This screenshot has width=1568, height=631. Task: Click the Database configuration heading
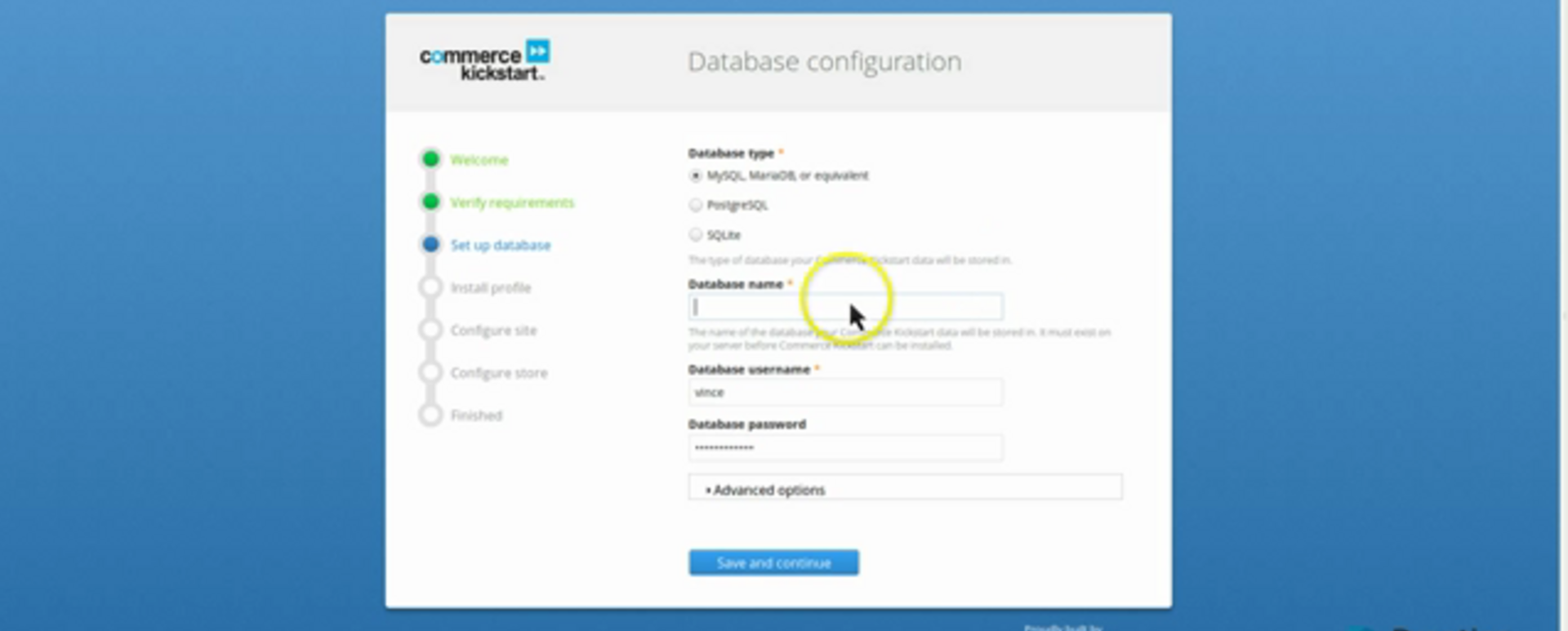(x=825, y=62)
